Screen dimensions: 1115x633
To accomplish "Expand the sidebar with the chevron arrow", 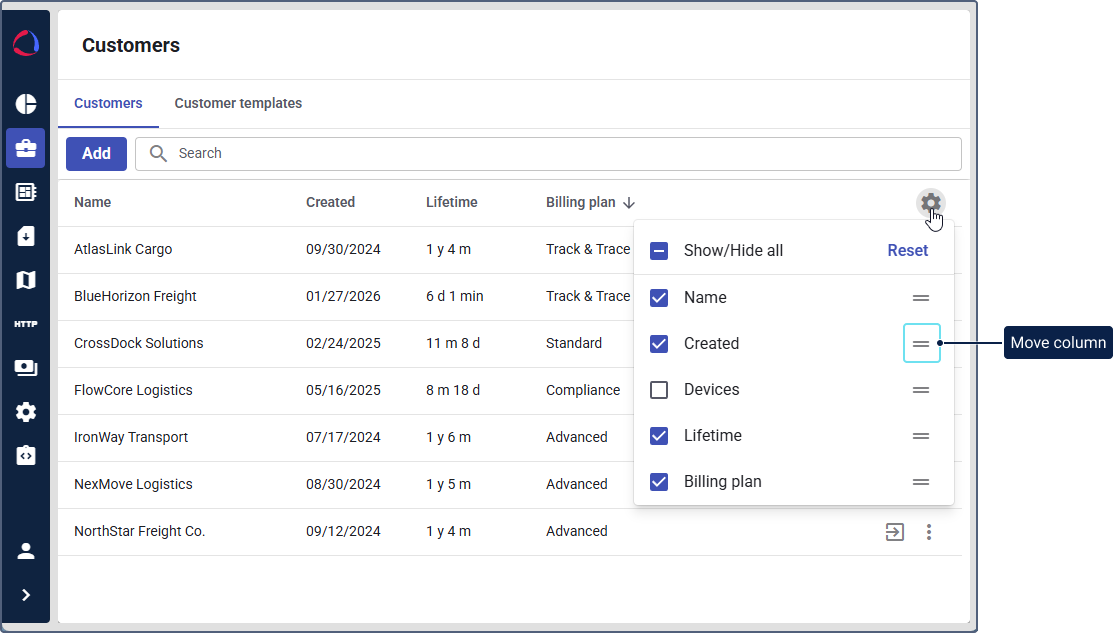I will (26, 595).
